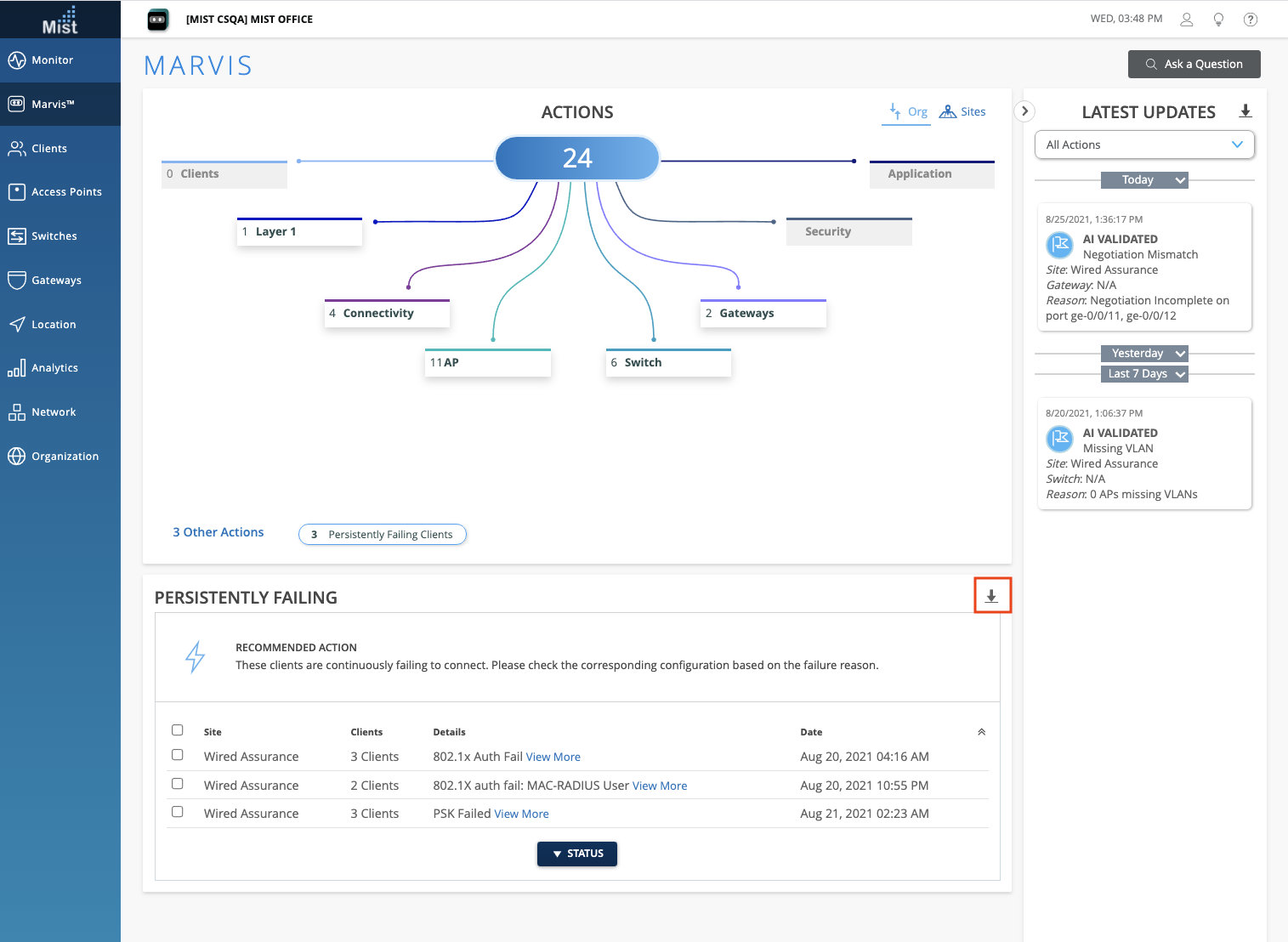
Task: Switch to the Sites actions view
Action: point(962,112)
